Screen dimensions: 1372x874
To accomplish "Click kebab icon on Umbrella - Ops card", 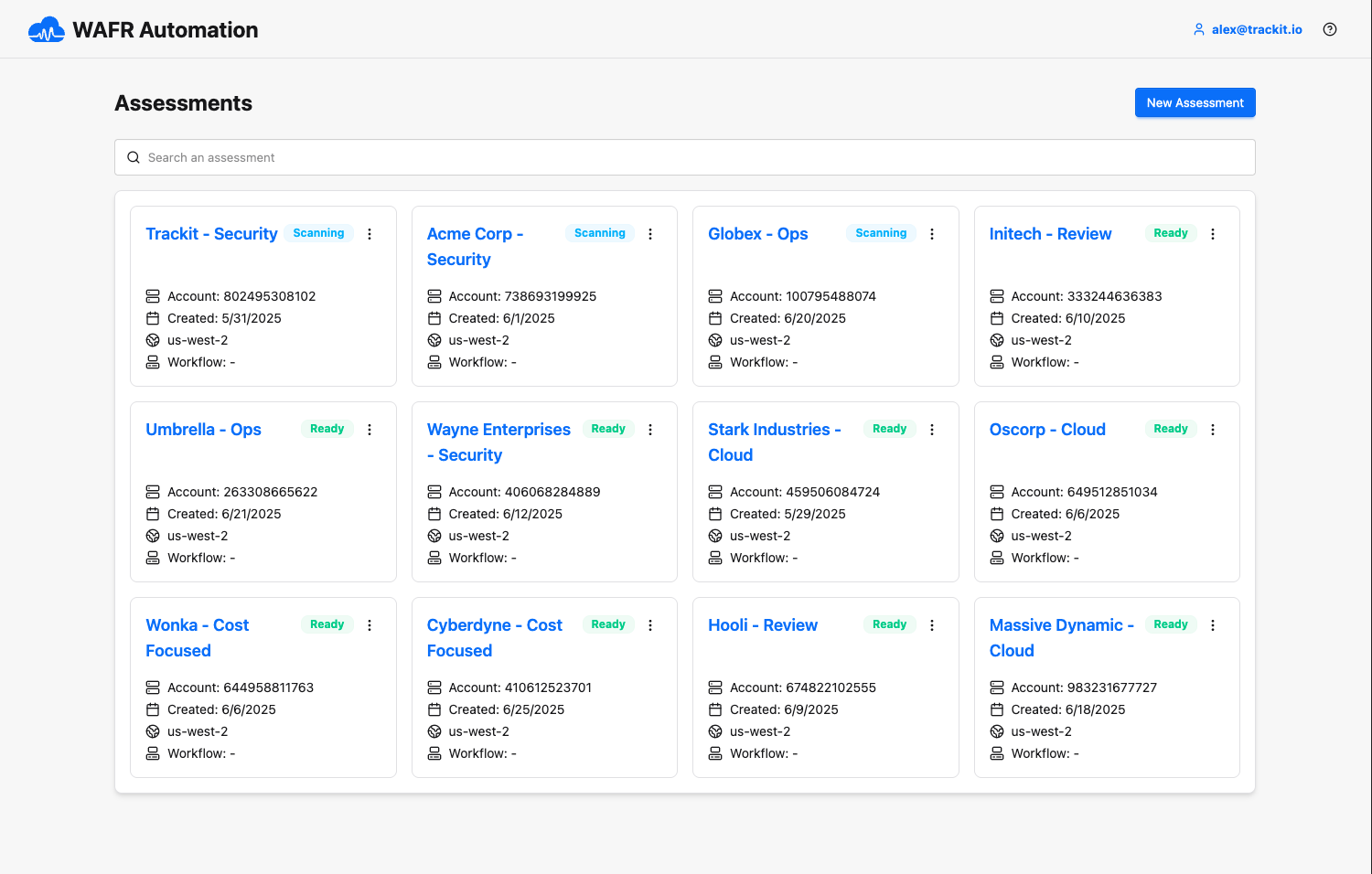I will point(370,430).
